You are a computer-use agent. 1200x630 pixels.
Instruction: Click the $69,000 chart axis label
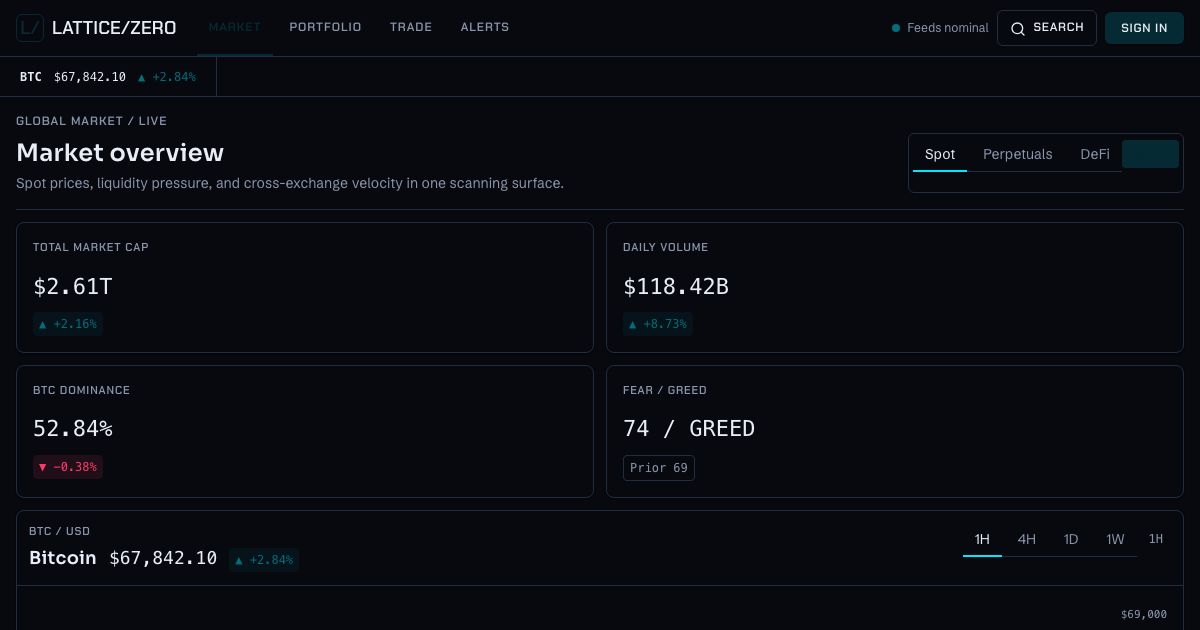[1144, 614]
